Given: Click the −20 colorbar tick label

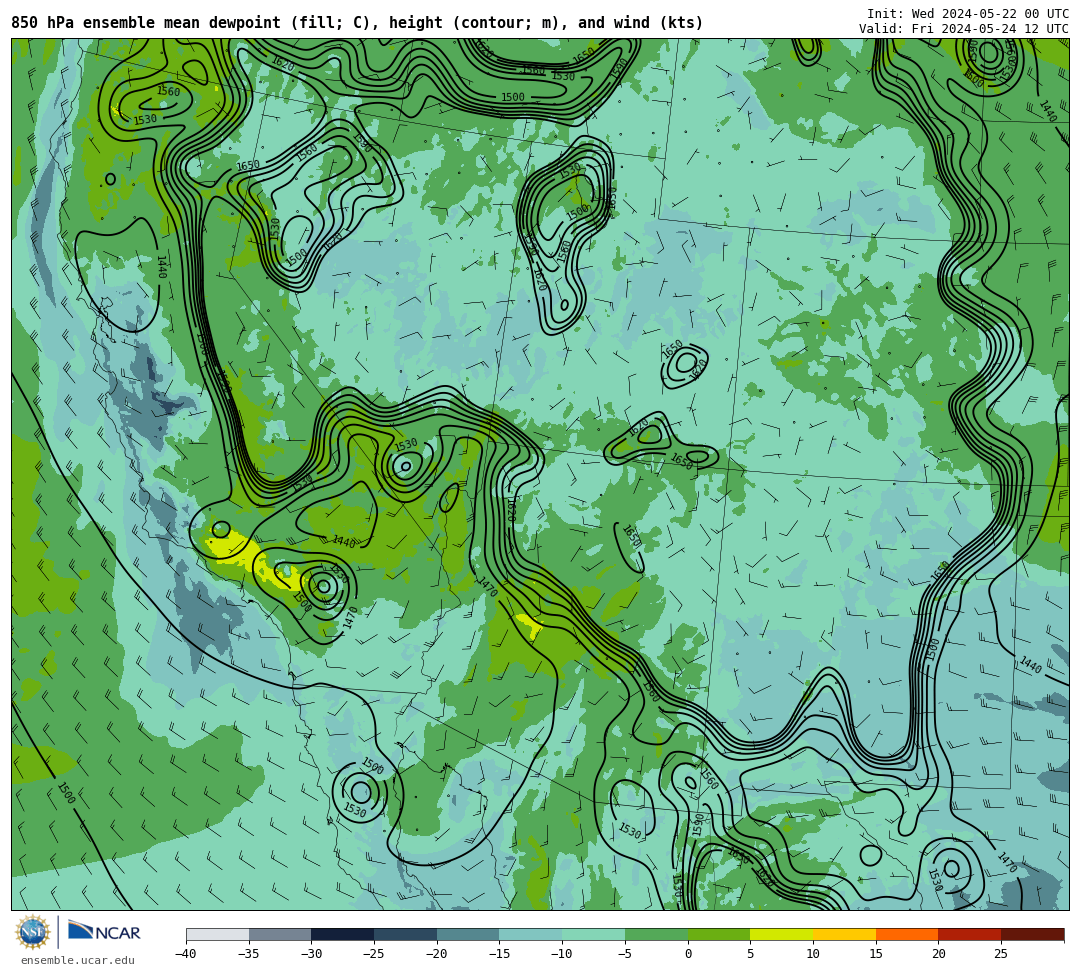Looking at the screenshot, I should point(437,954).
